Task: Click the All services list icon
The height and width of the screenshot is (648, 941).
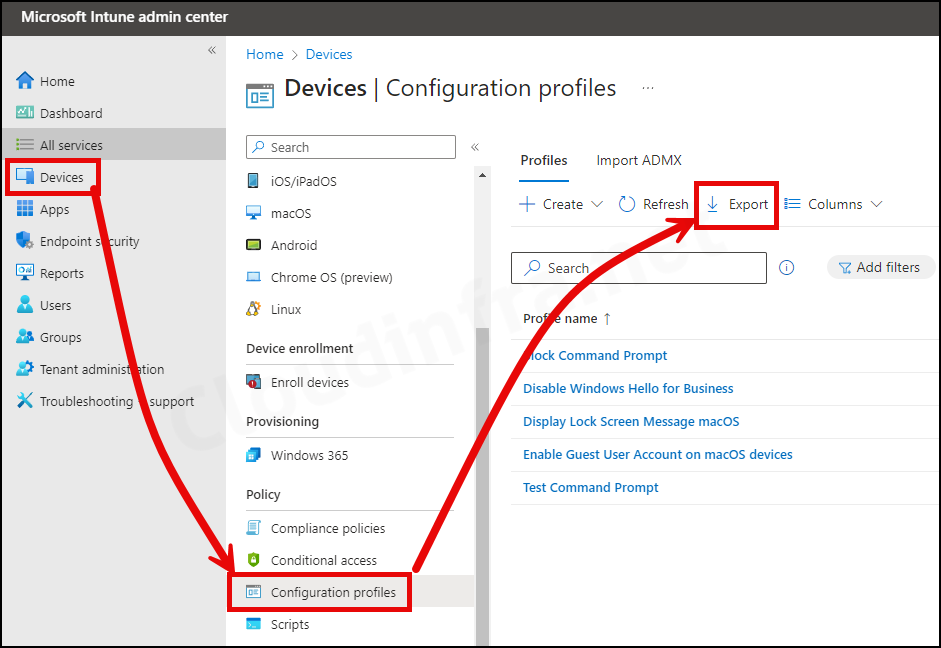Action: click(25, 145)
